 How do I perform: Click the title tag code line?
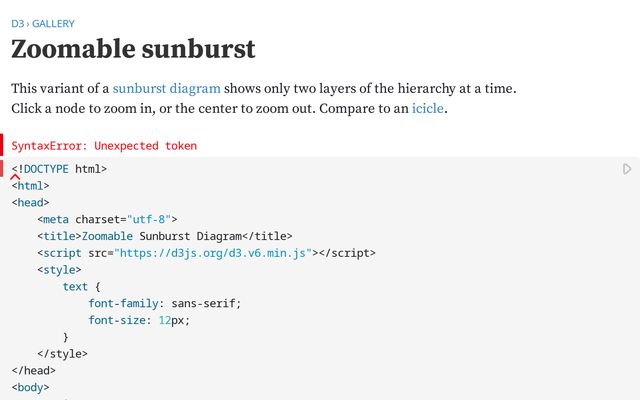tap(170, 236)
